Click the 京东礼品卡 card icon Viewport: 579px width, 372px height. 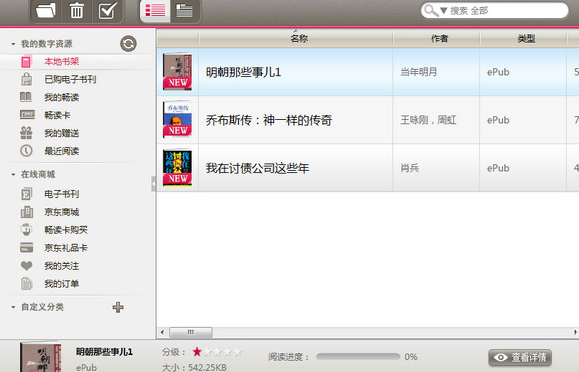[27, 248]
